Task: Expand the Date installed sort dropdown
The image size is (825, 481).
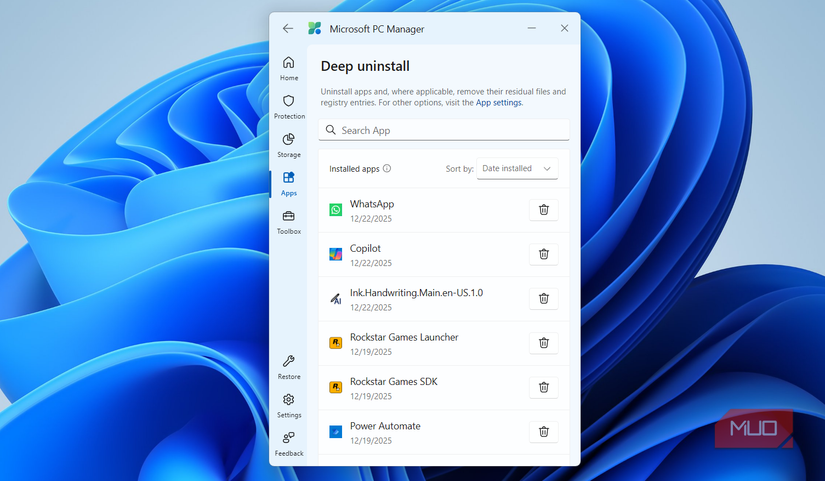Action: [x=517, y=169]
